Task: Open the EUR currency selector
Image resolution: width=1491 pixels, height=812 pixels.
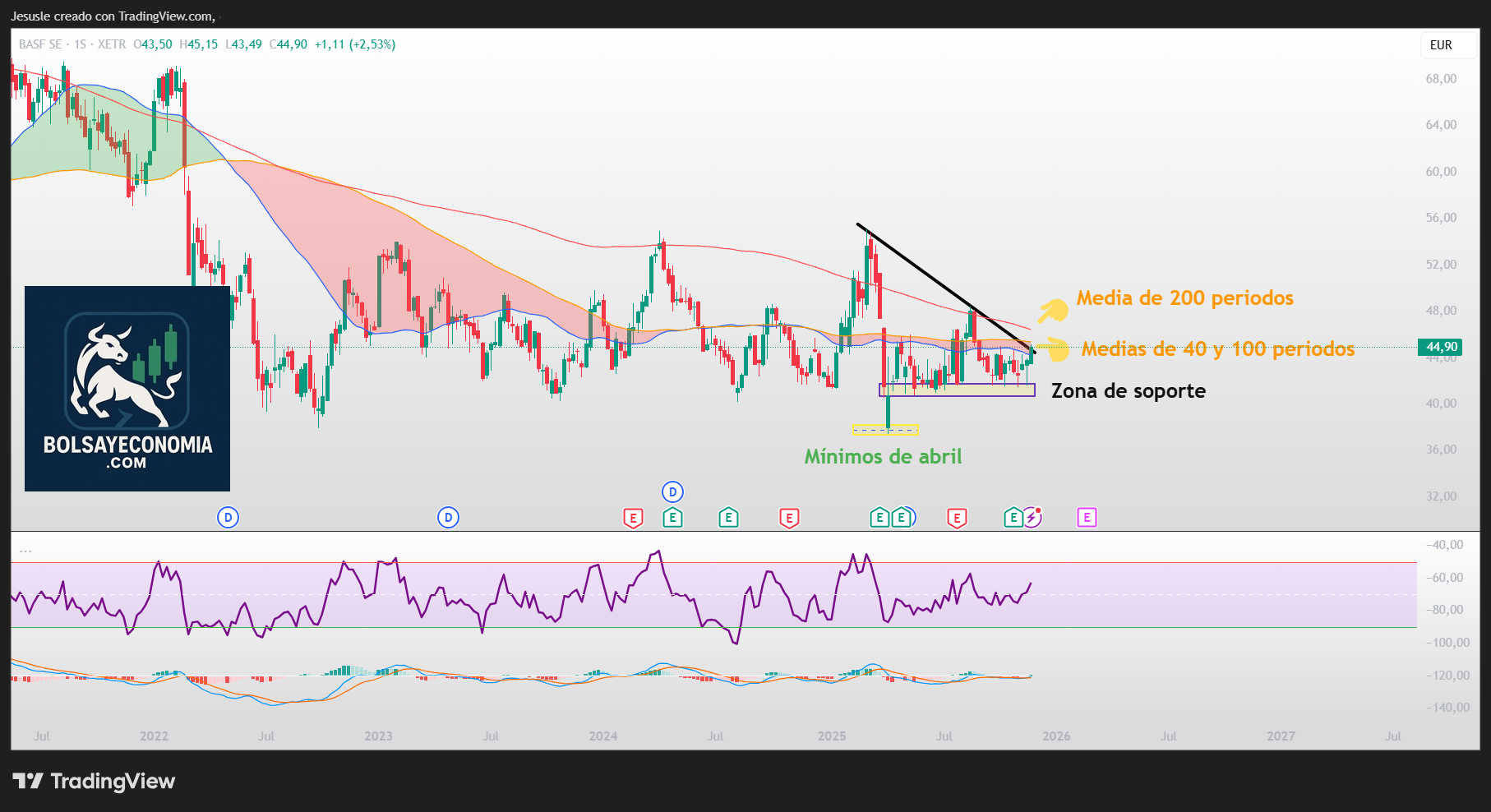Action: (1441, 45)
